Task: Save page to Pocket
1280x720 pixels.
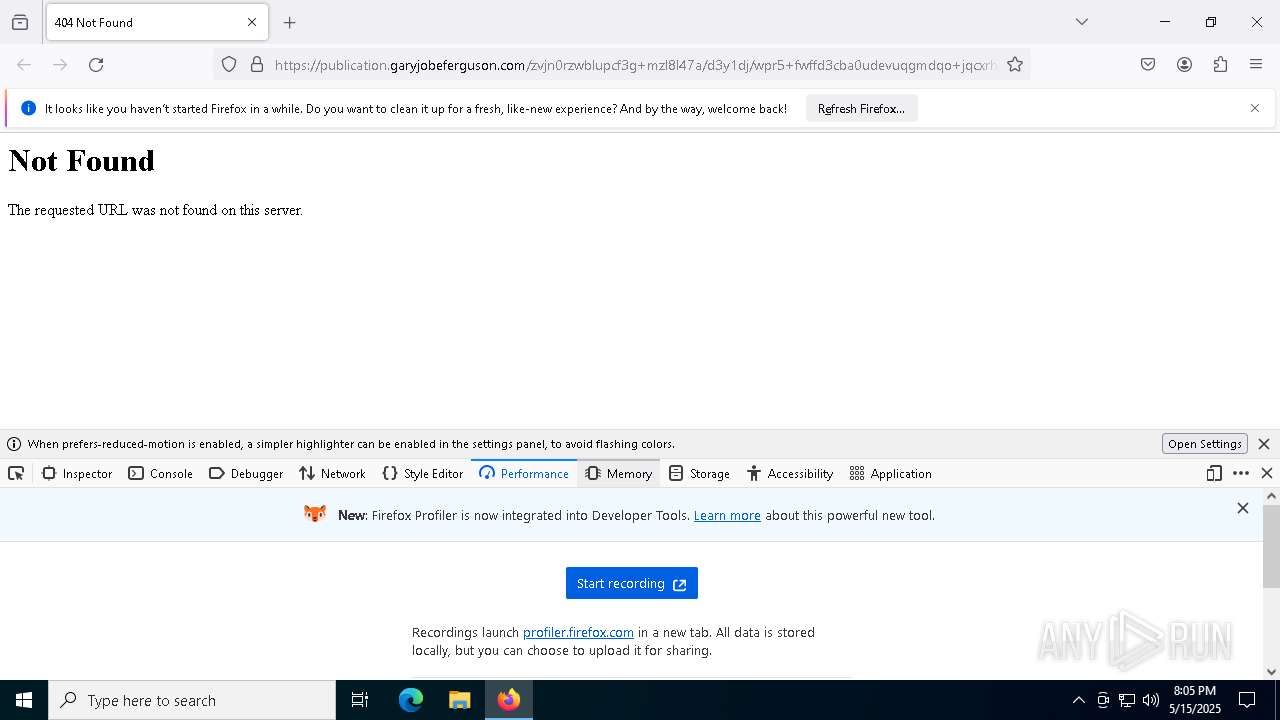Action: (1148, 65)
